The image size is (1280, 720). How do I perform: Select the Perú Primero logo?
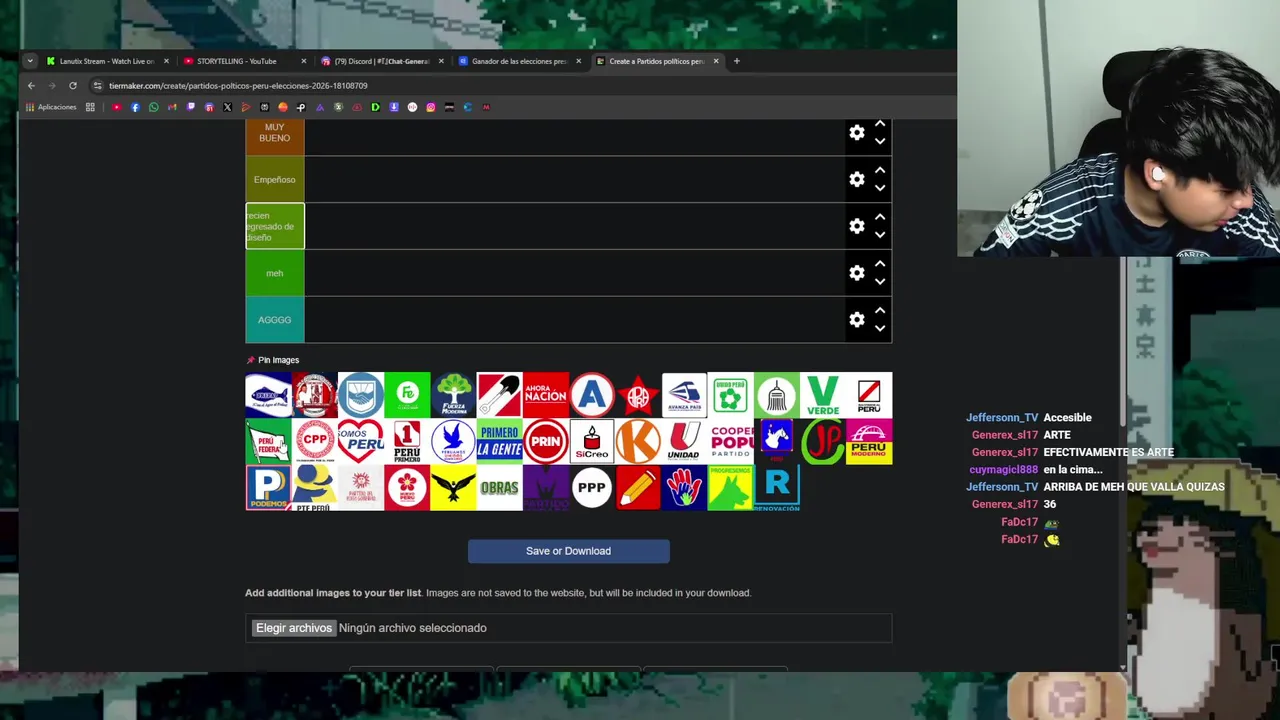click(x=407, y=441)
